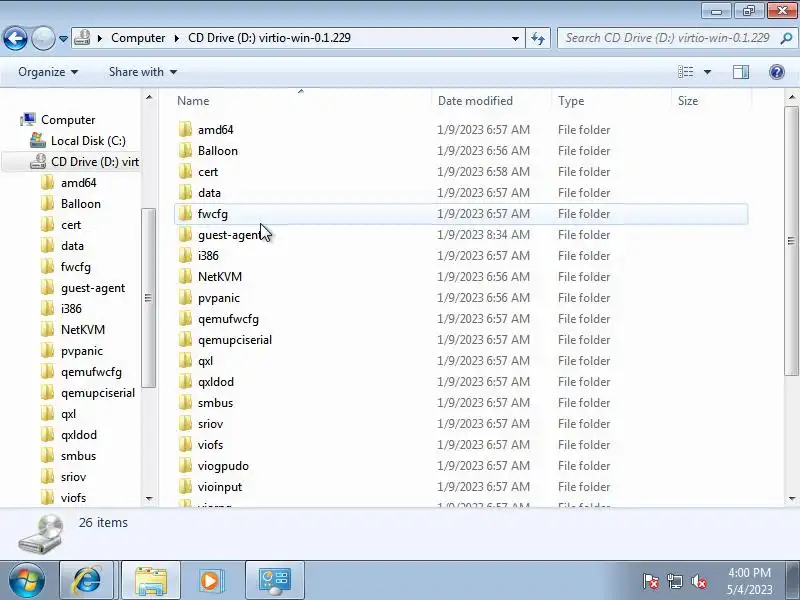Click the data folder icon in file list
Viewport: 800px width, 600px height.
pyautogui.click(x=186, y=192)
